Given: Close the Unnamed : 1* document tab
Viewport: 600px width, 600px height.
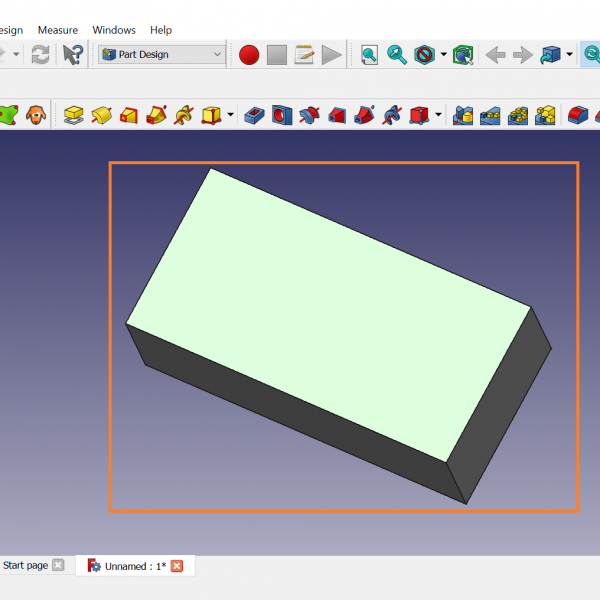Looking at the screenshot, I should point(177,566).
